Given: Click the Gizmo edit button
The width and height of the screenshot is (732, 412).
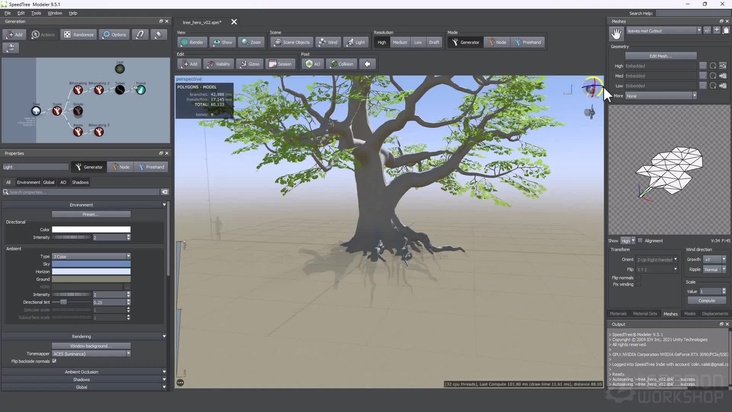Looking at the screenshot, I should tap(250, 64).
